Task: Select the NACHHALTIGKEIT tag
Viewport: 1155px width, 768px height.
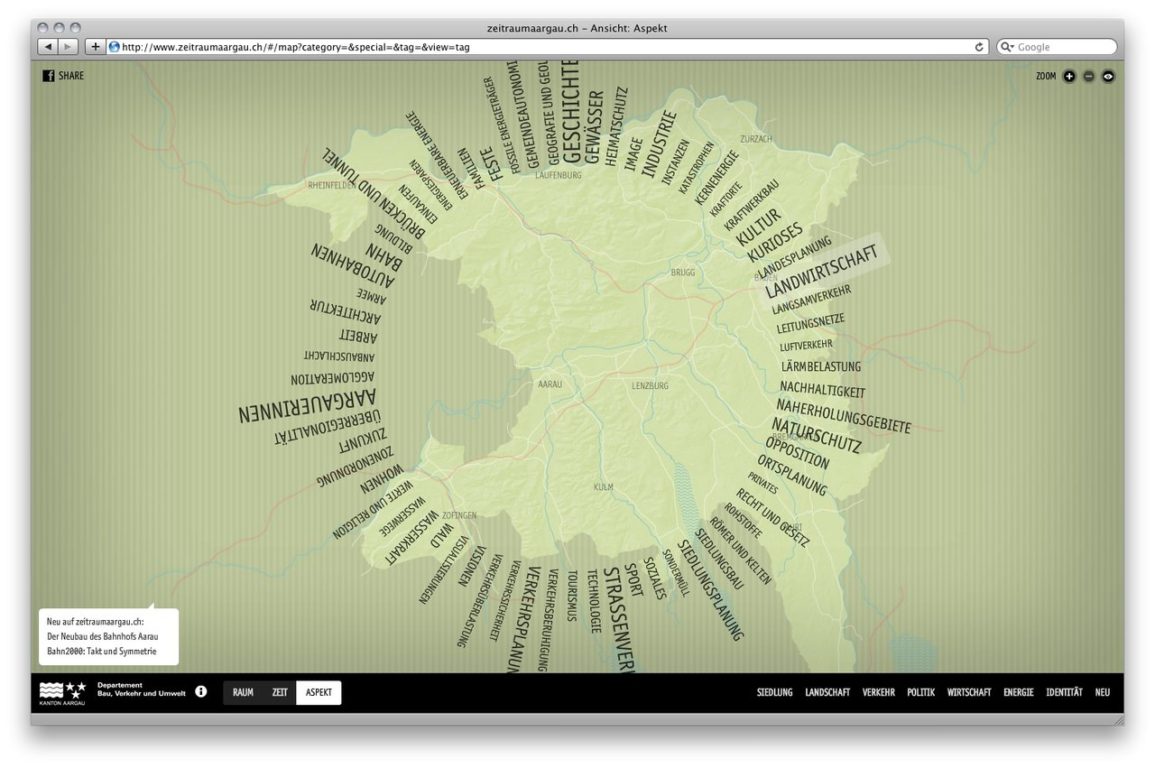Action: [822, 388]
